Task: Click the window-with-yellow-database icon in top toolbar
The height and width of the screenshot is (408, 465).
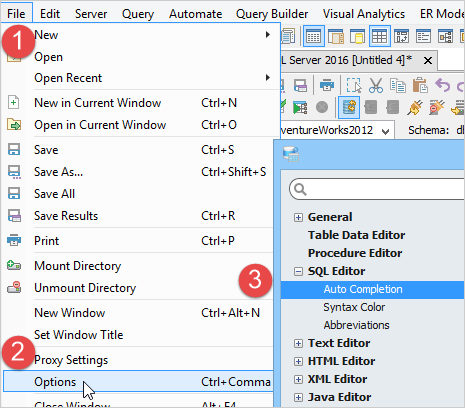Action: coord(357,36)
